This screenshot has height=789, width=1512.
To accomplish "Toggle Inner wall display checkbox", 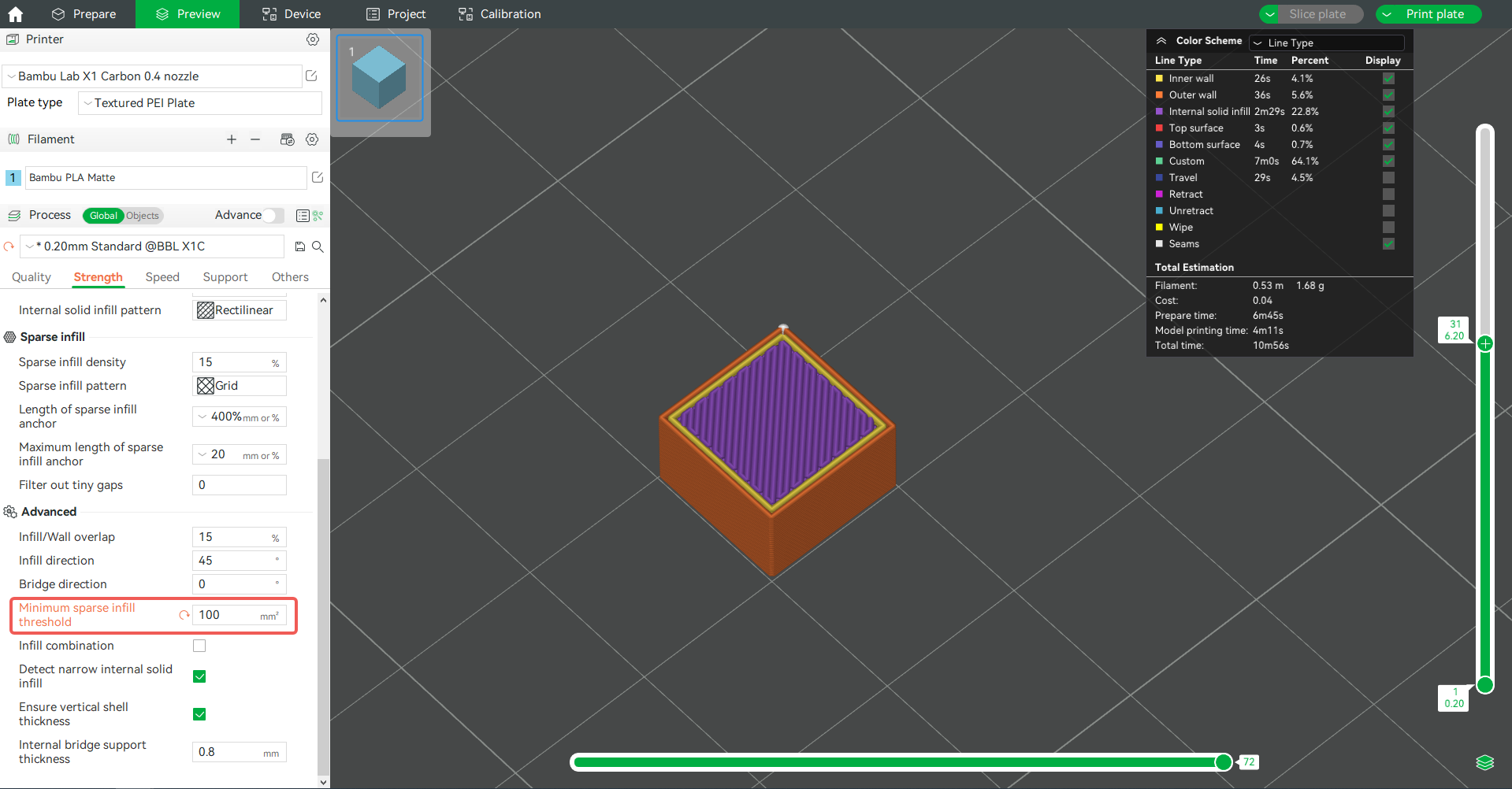I will coord(1388,79).
